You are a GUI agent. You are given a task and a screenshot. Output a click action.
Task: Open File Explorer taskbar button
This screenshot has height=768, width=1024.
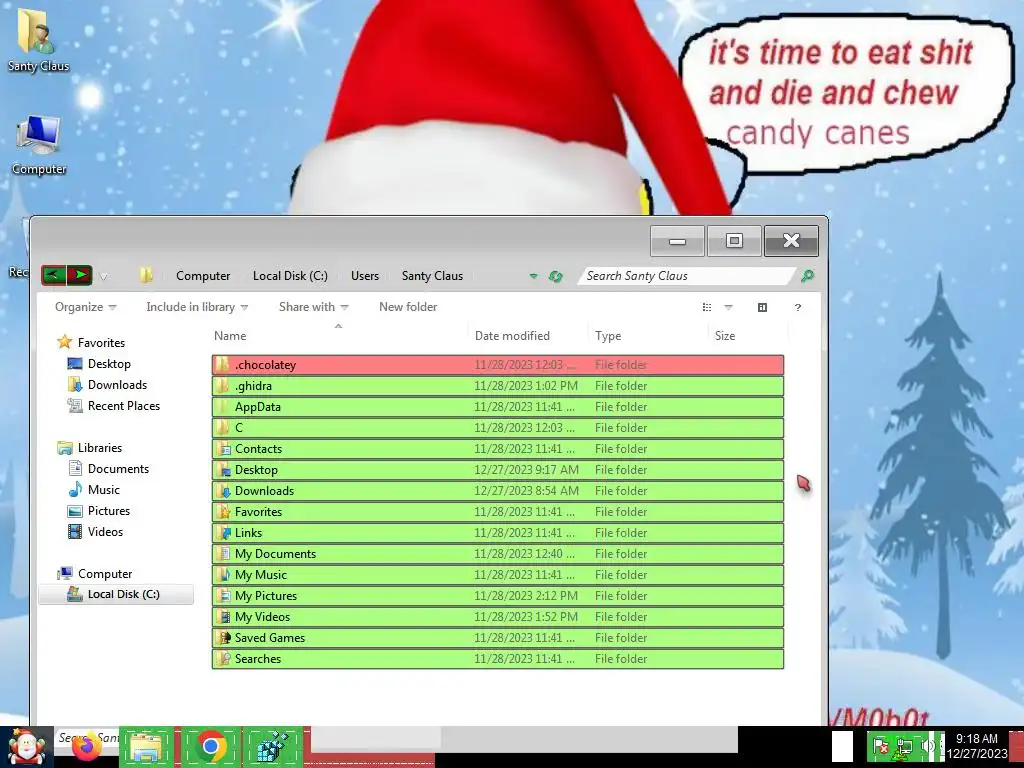click(146, 747)
